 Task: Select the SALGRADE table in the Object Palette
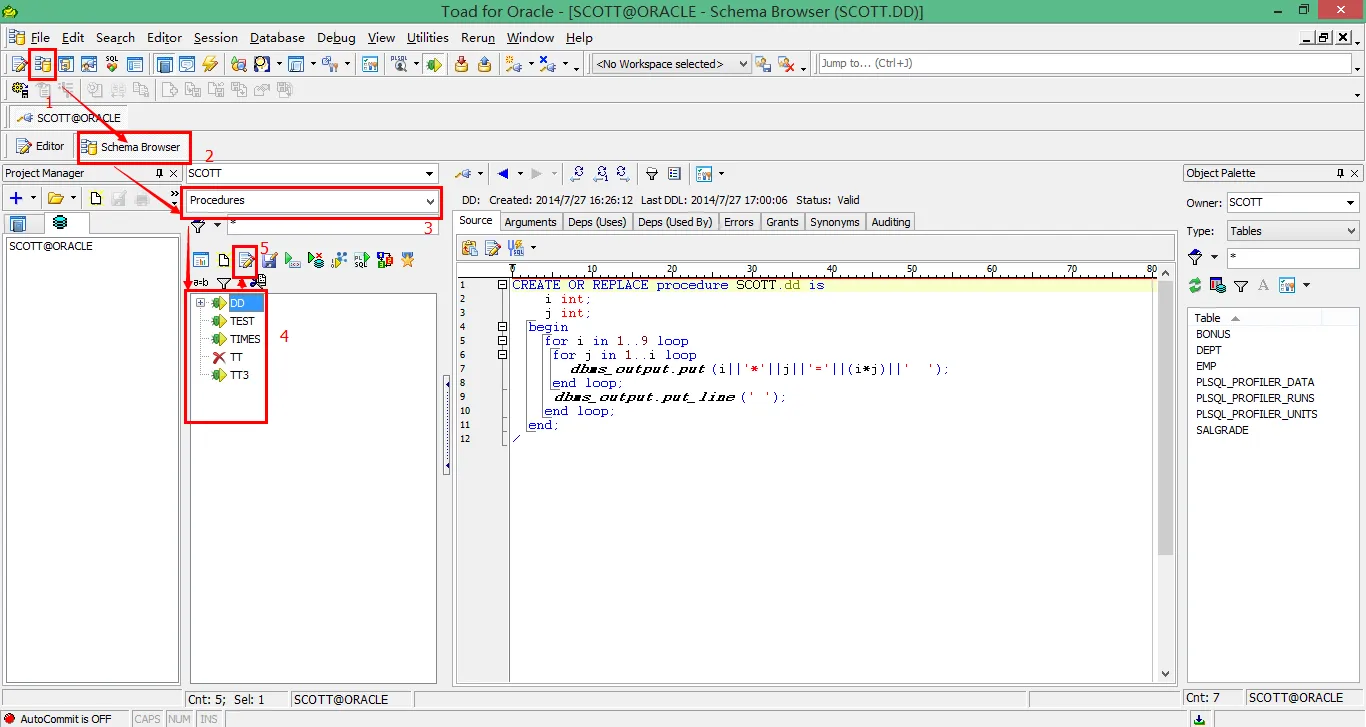tap(1222, 430)
